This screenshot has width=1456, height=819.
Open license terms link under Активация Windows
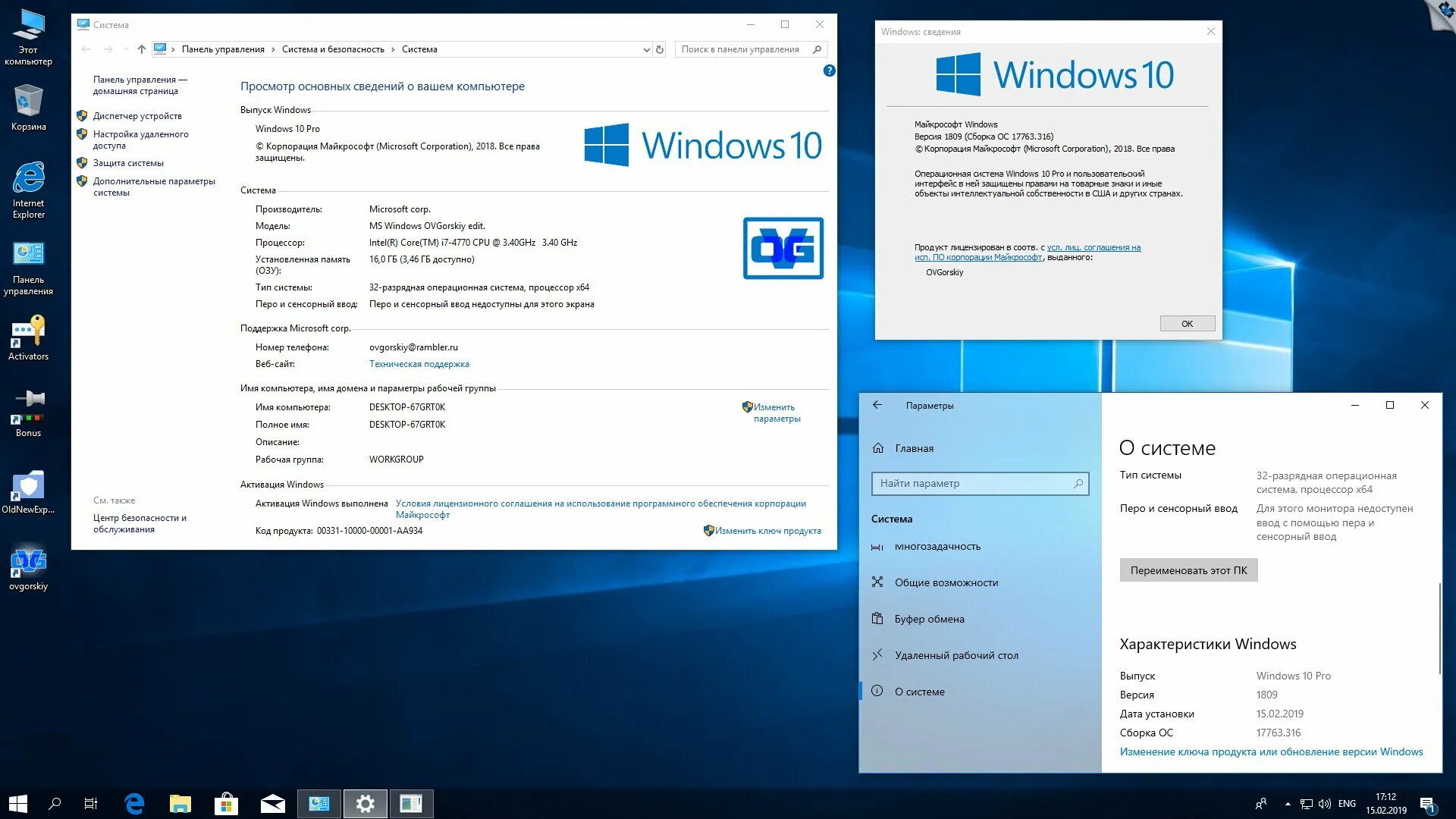click(601, 509)
